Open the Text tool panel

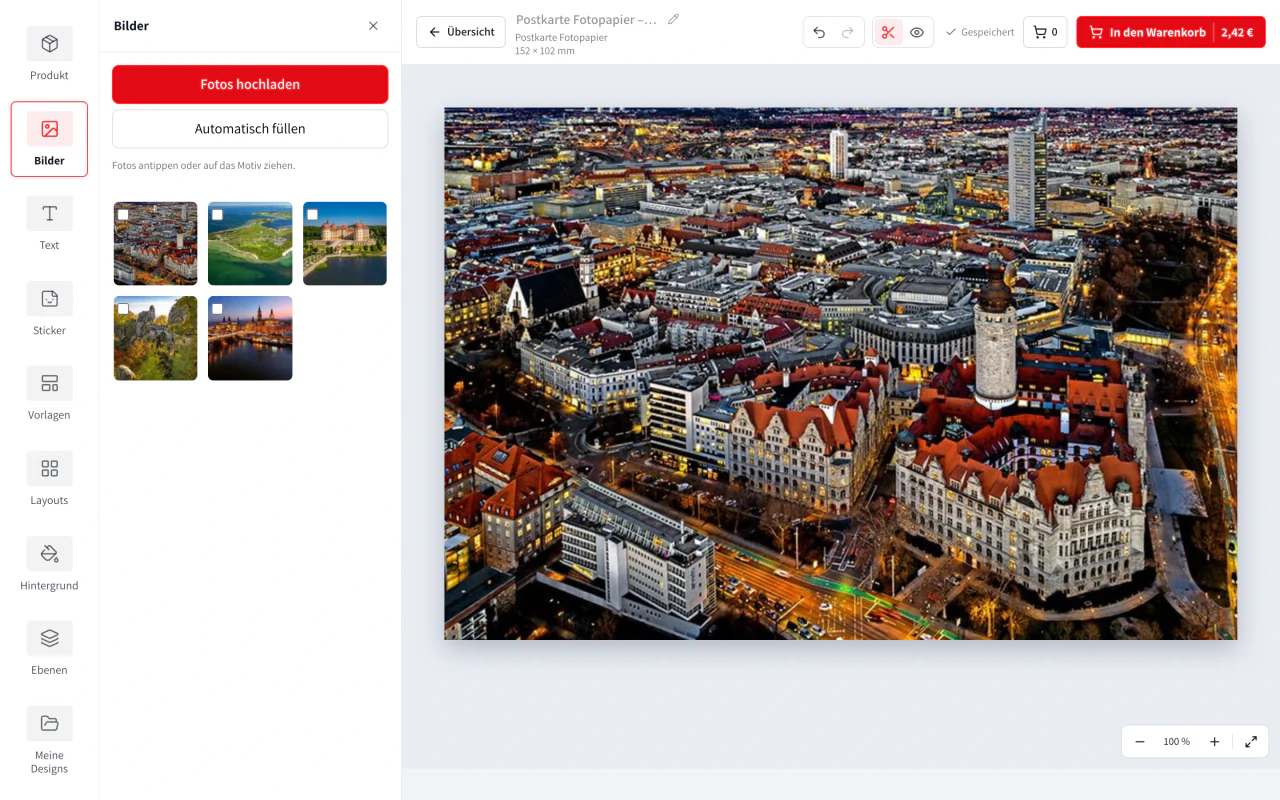tap(49, 225)
